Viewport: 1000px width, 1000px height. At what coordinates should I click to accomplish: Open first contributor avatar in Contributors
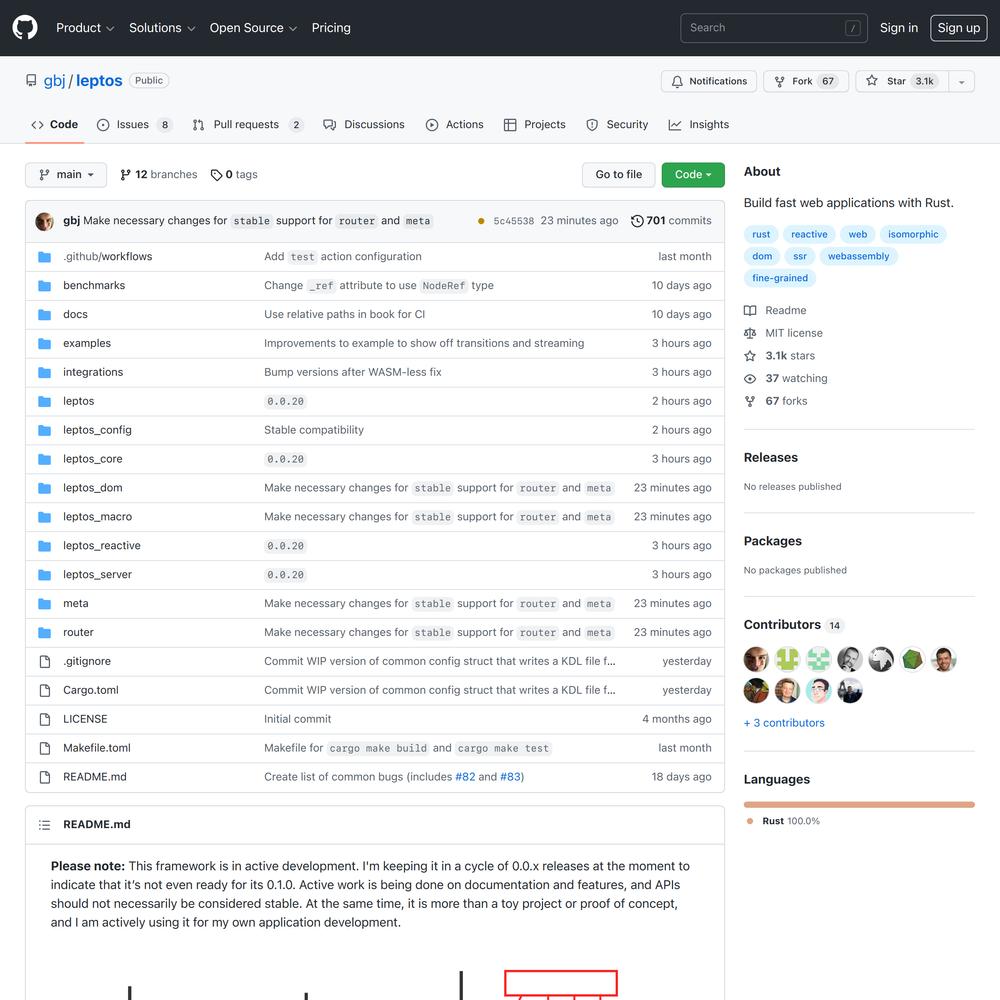coord(756,659)
